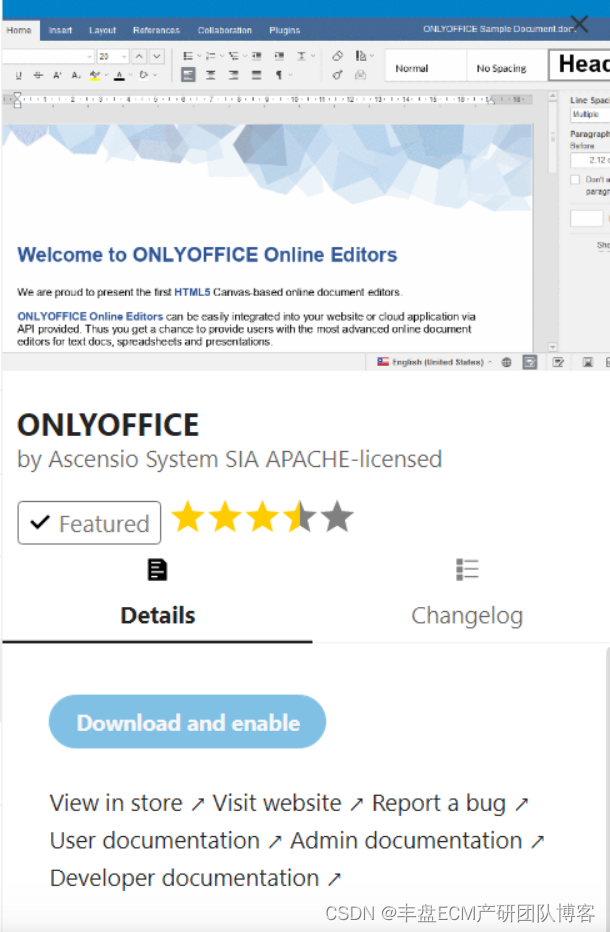Open the References tab
The height and width of the screenshot is (932, 610).
(x=156, y=30)
